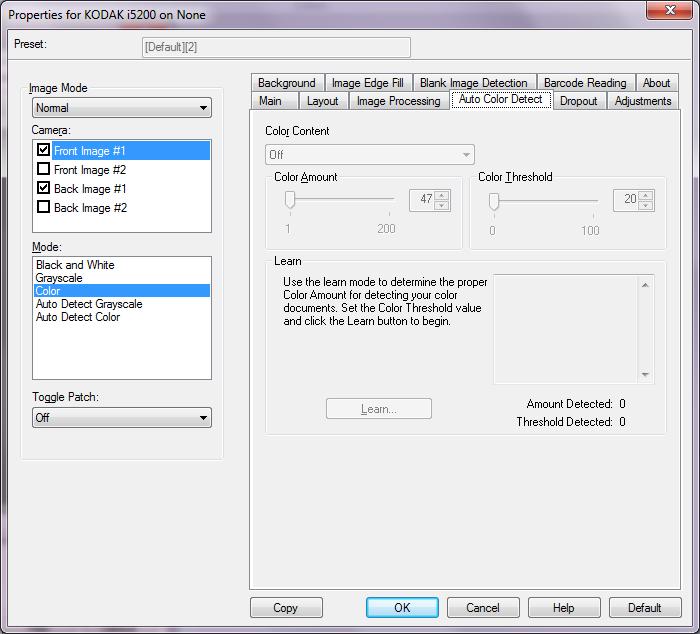Toggle the Front Image #1 checkbox
This screenshot has height=634, width=700.
[x=43, y=150]
